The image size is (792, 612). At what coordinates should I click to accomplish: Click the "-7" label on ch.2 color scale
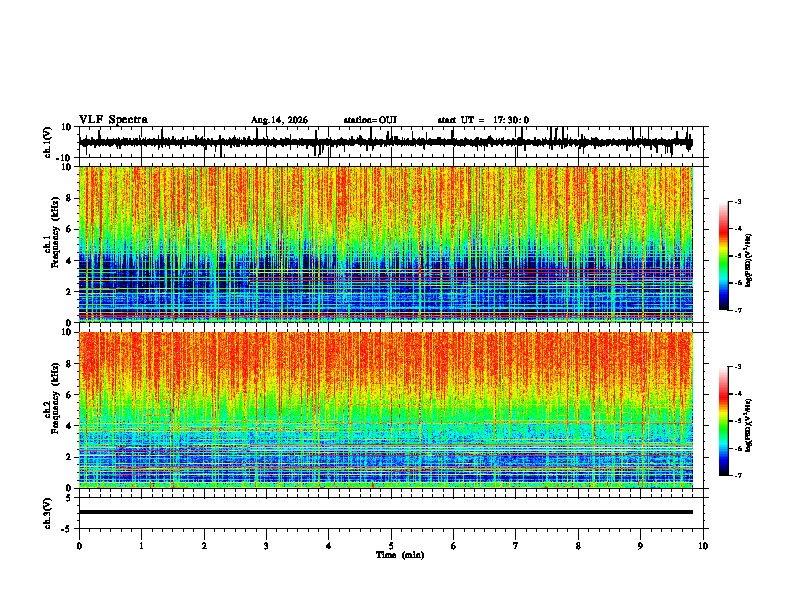[737, 475]
